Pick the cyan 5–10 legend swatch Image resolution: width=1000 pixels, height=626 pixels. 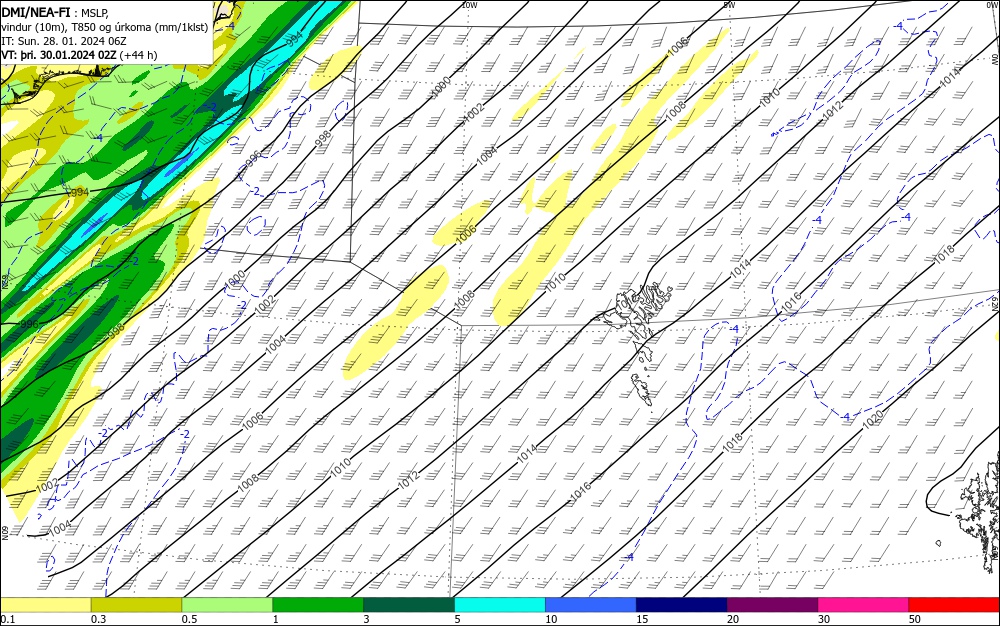(499, 605)
